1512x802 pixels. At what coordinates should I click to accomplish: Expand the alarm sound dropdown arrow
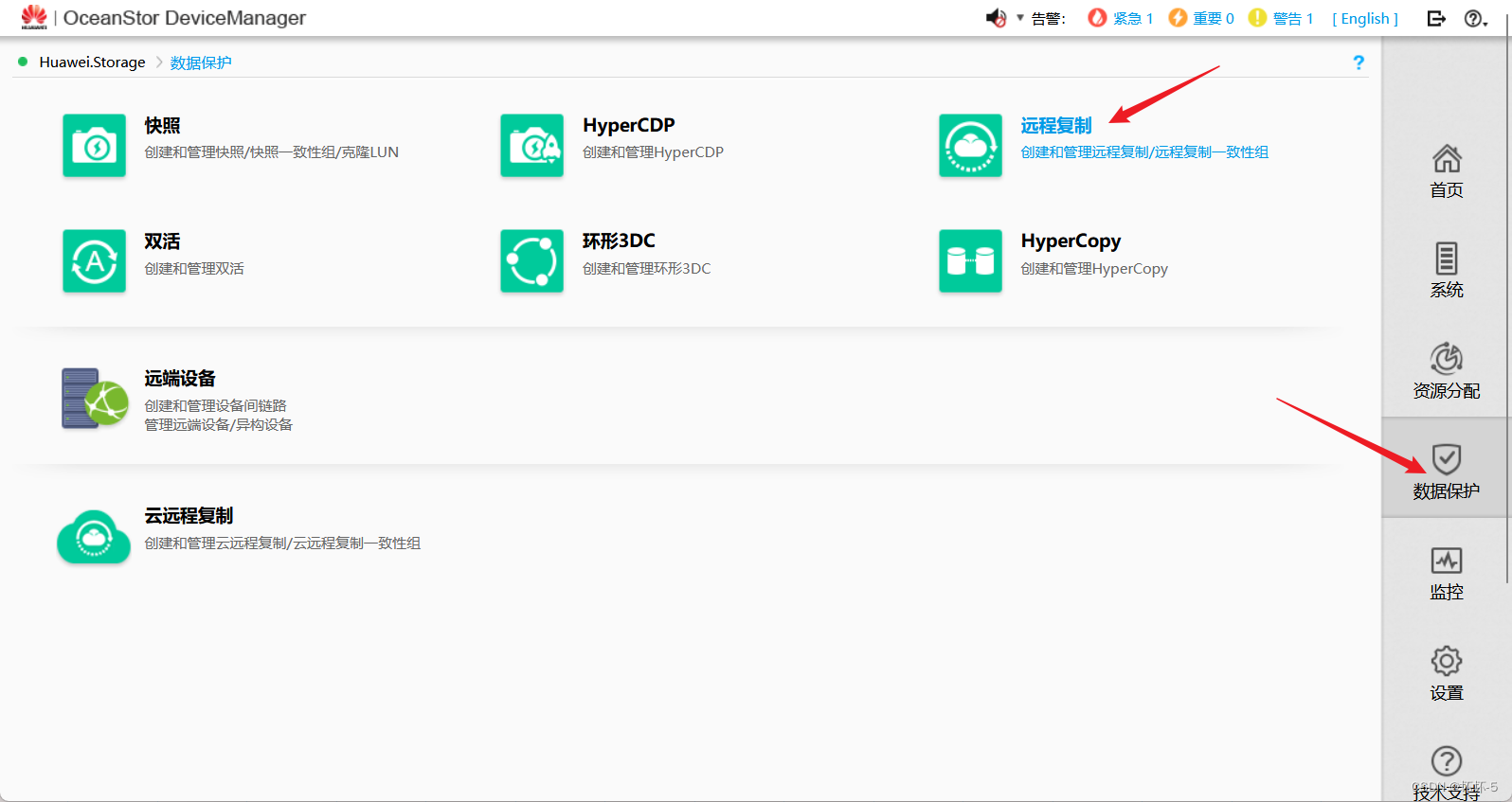[1020, 18]
